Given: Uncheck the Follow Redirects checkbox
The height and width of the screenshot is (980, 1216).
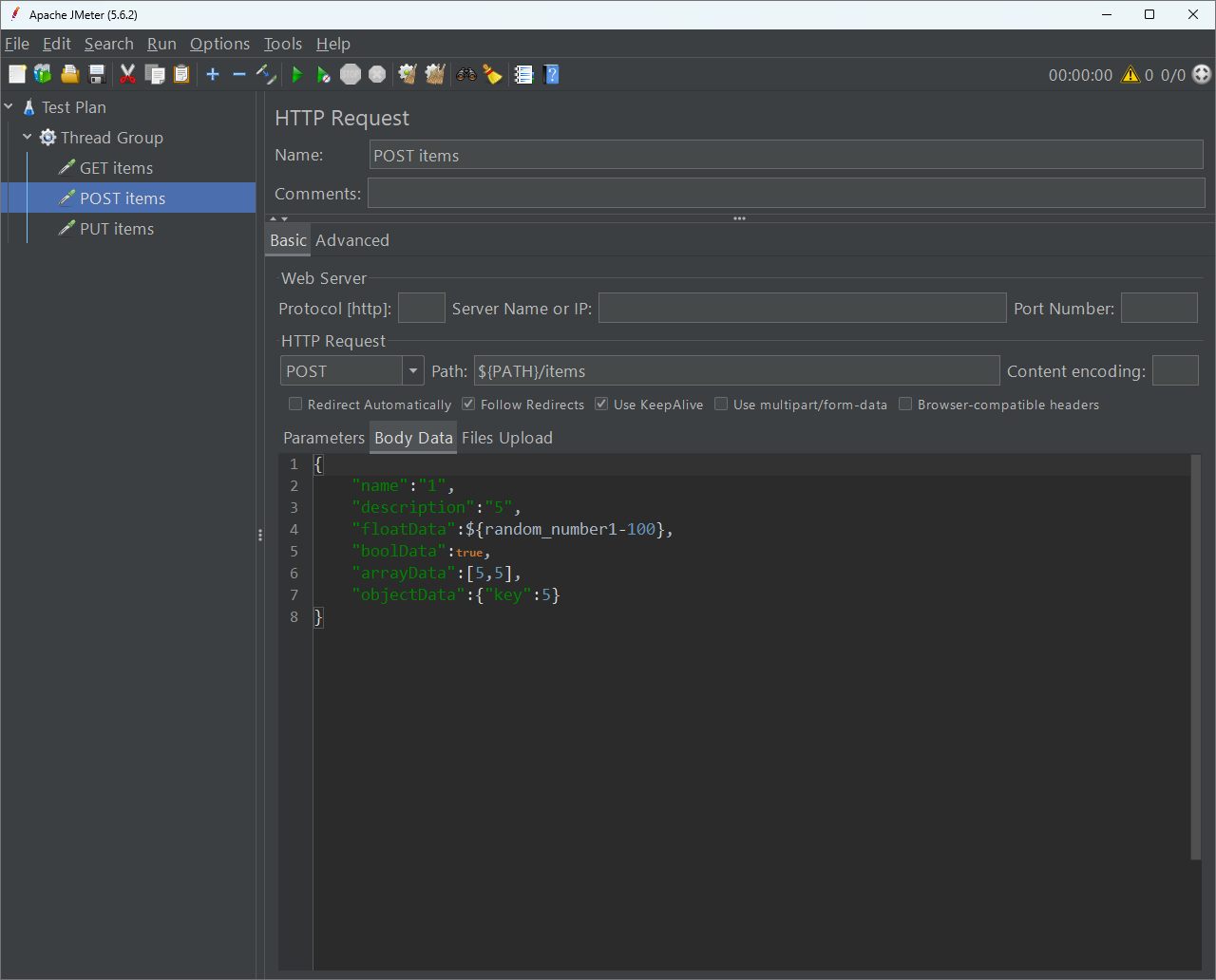Looking at the screenshot, I should (468, 405).
